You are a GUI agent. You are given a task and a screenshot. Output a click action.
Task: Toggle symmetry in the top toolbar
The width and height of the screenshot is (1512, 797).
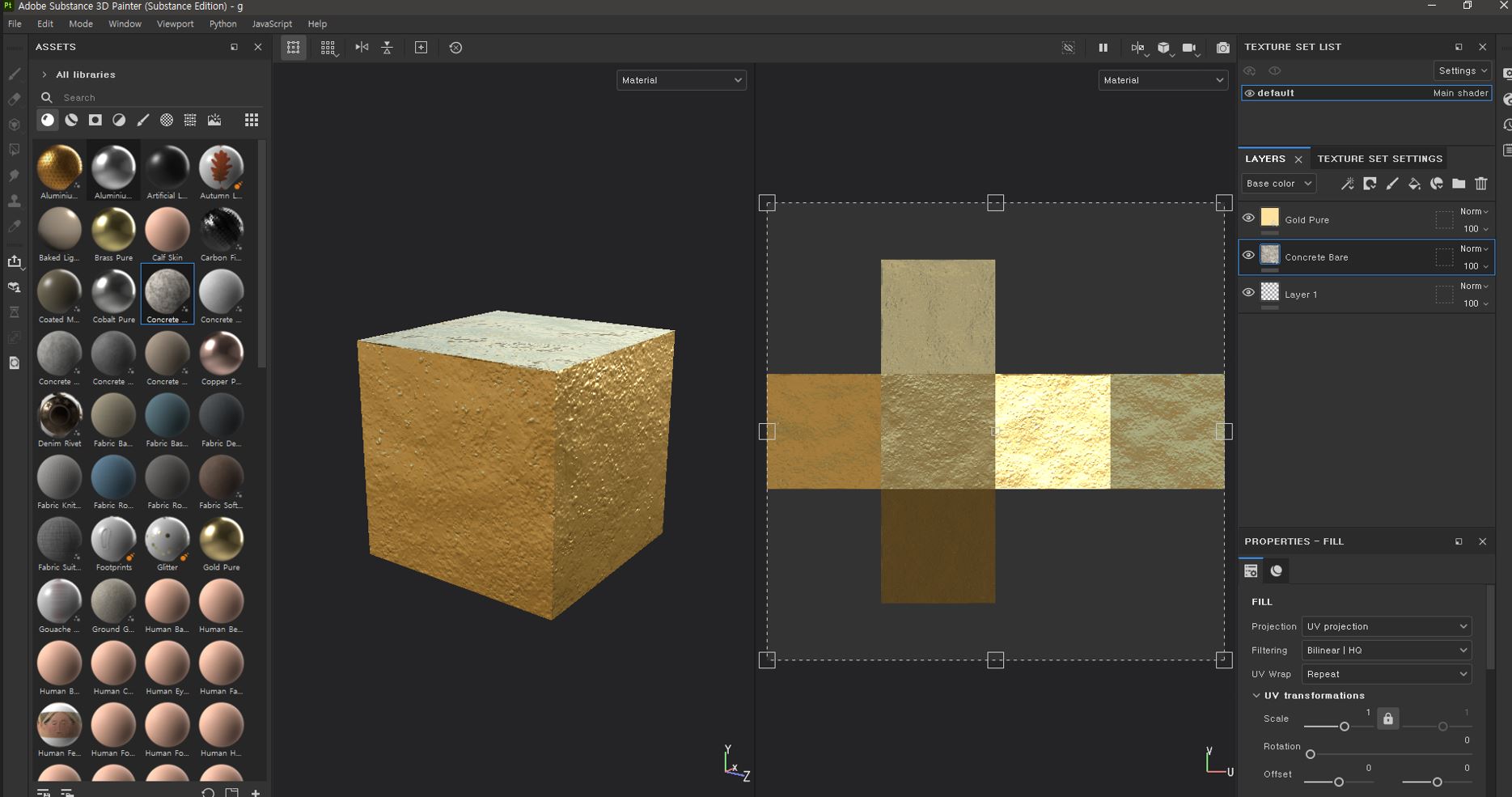[x=362, y=48]
